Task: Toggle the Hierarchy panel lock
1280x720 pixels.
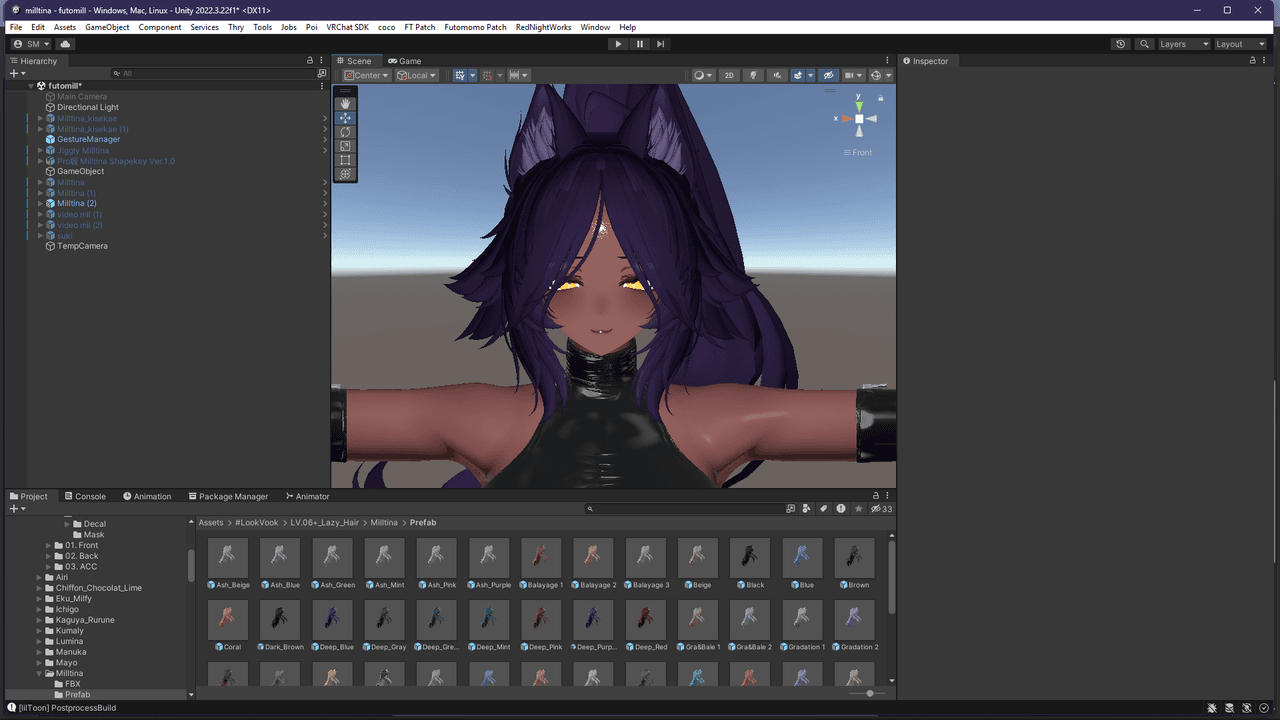Action: [x=310, y=61]
